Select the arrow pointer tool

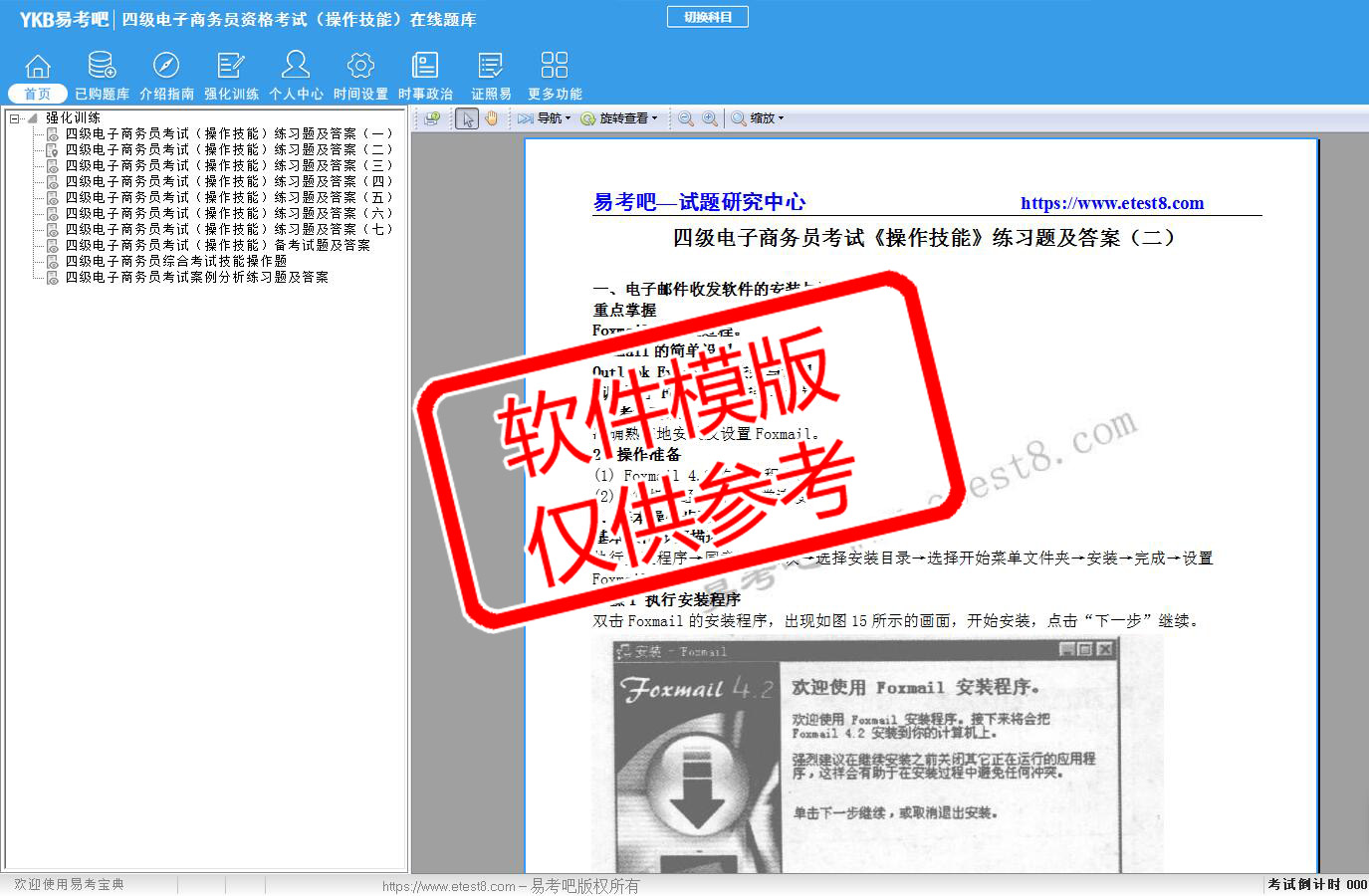click(468, 118)
